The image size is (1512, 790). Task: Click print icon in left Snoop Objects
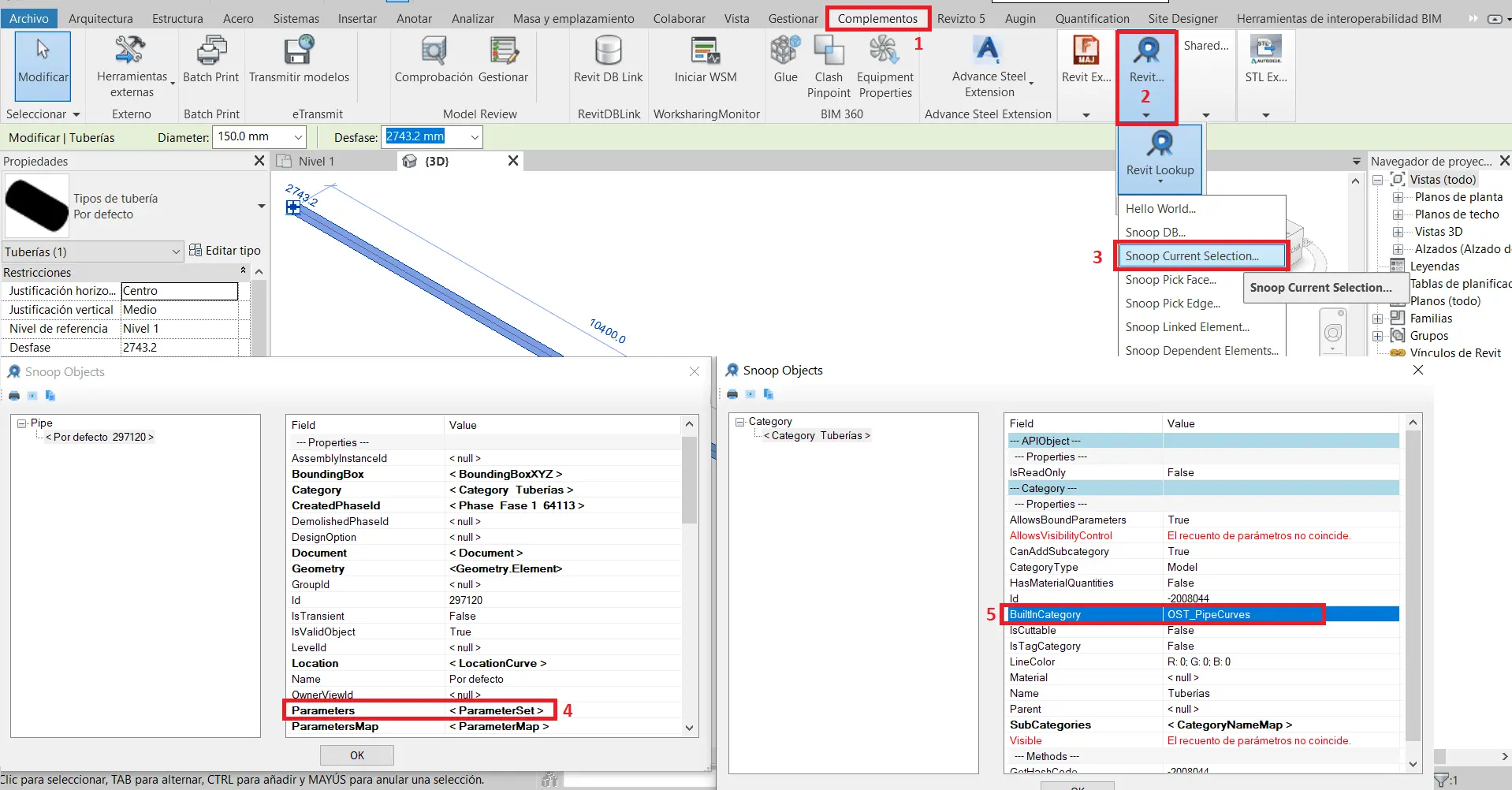(14, 395)
